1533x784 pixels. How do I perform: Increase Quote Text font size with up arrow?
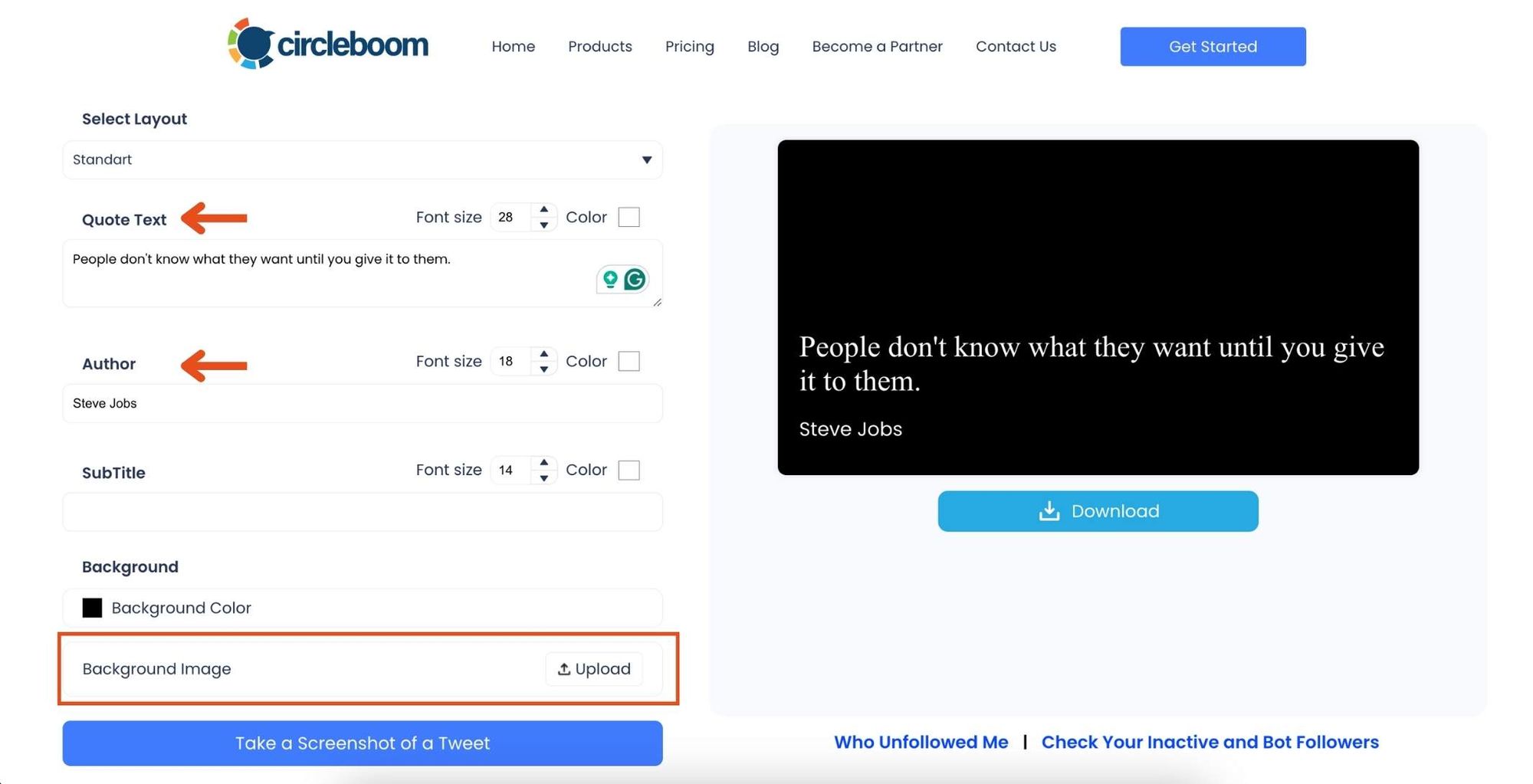[x=543, y=209]
